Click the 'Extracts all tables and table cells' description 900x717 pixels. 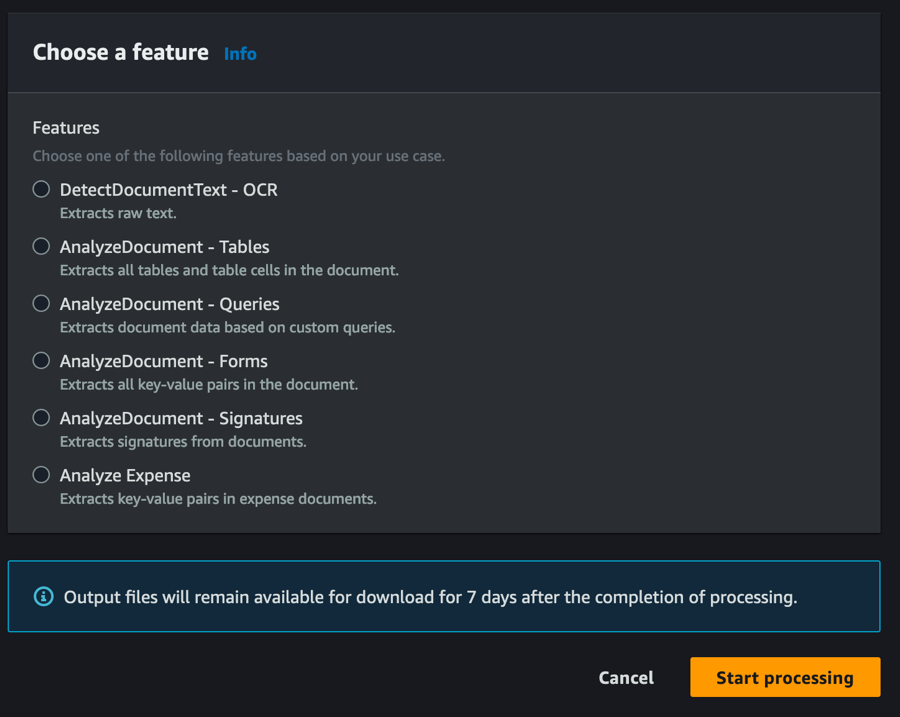[229, 270]
